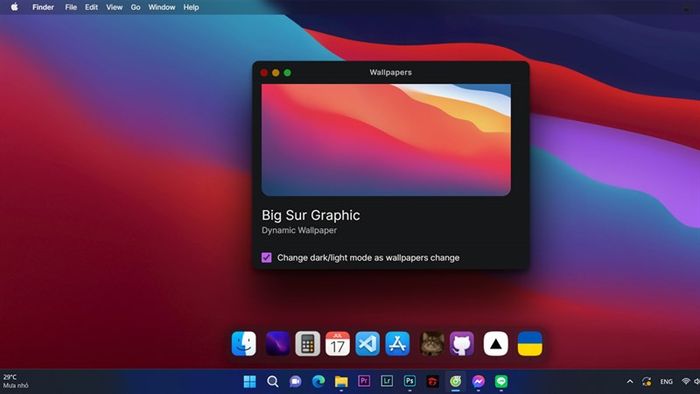
Task: Click the blue and yellow flag dock icon
Action: (530, 344)
